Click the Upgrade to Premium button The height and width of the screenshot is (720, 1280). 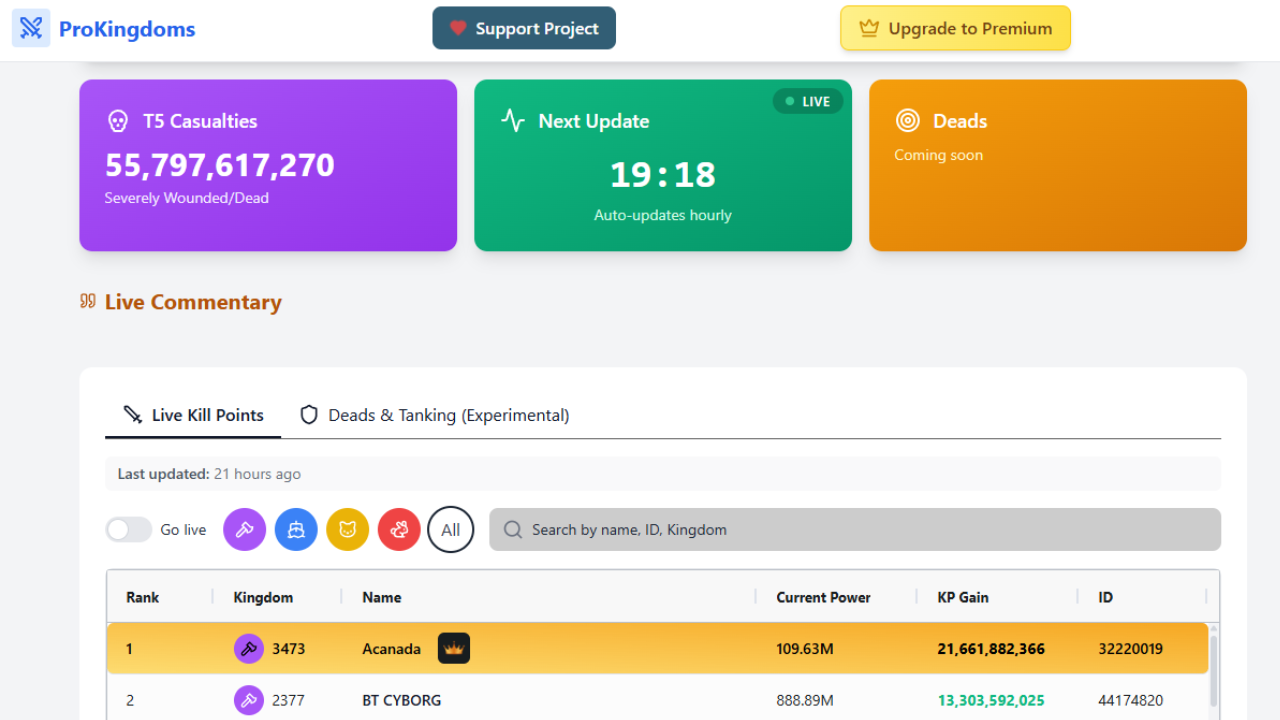click(955, 28)
